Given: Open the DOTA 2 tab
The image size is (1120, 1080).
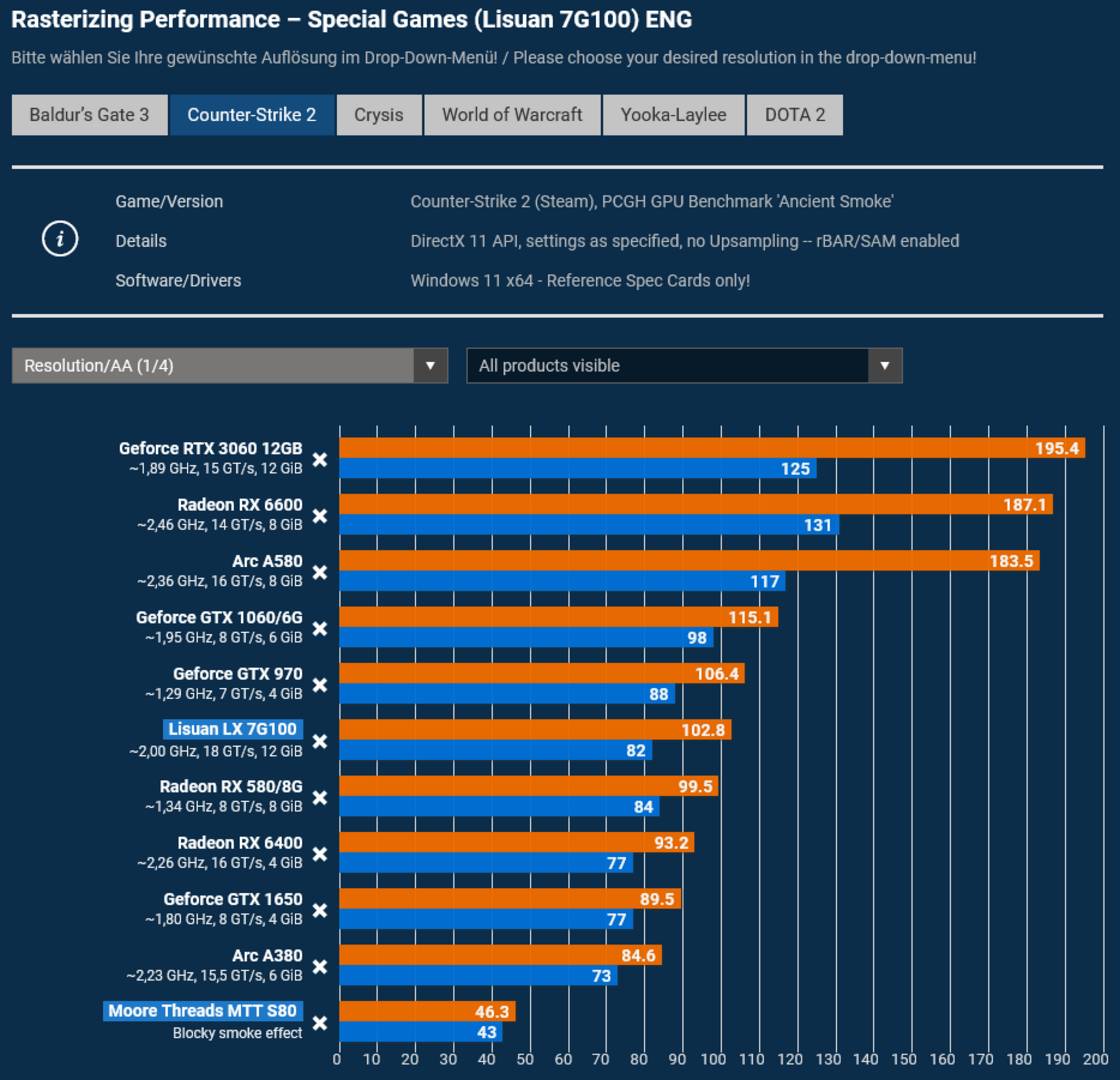Looking at the screenshot, I should [x=795, y=115].
